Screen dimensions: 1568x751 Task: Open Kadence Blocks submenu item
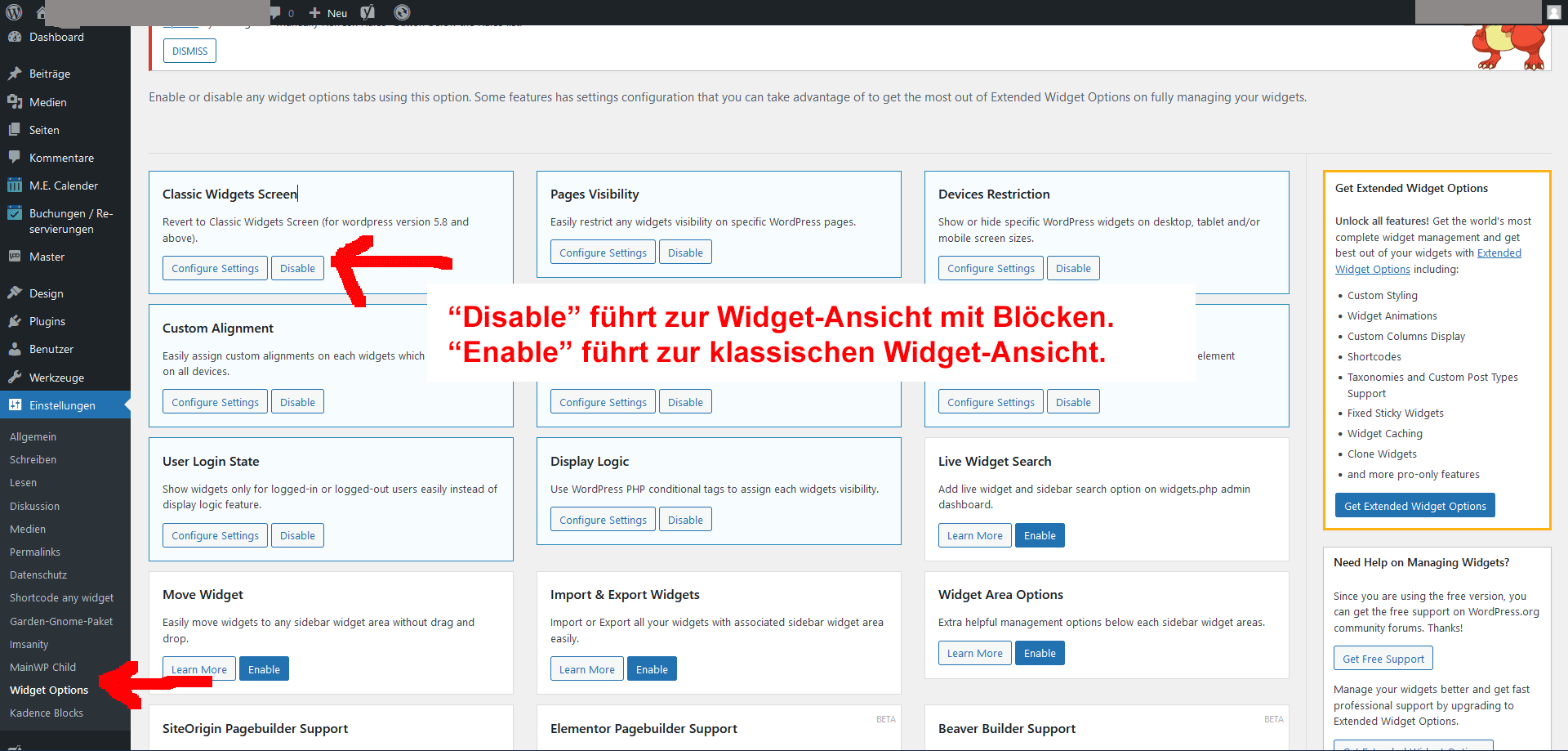tap(47, 713)
